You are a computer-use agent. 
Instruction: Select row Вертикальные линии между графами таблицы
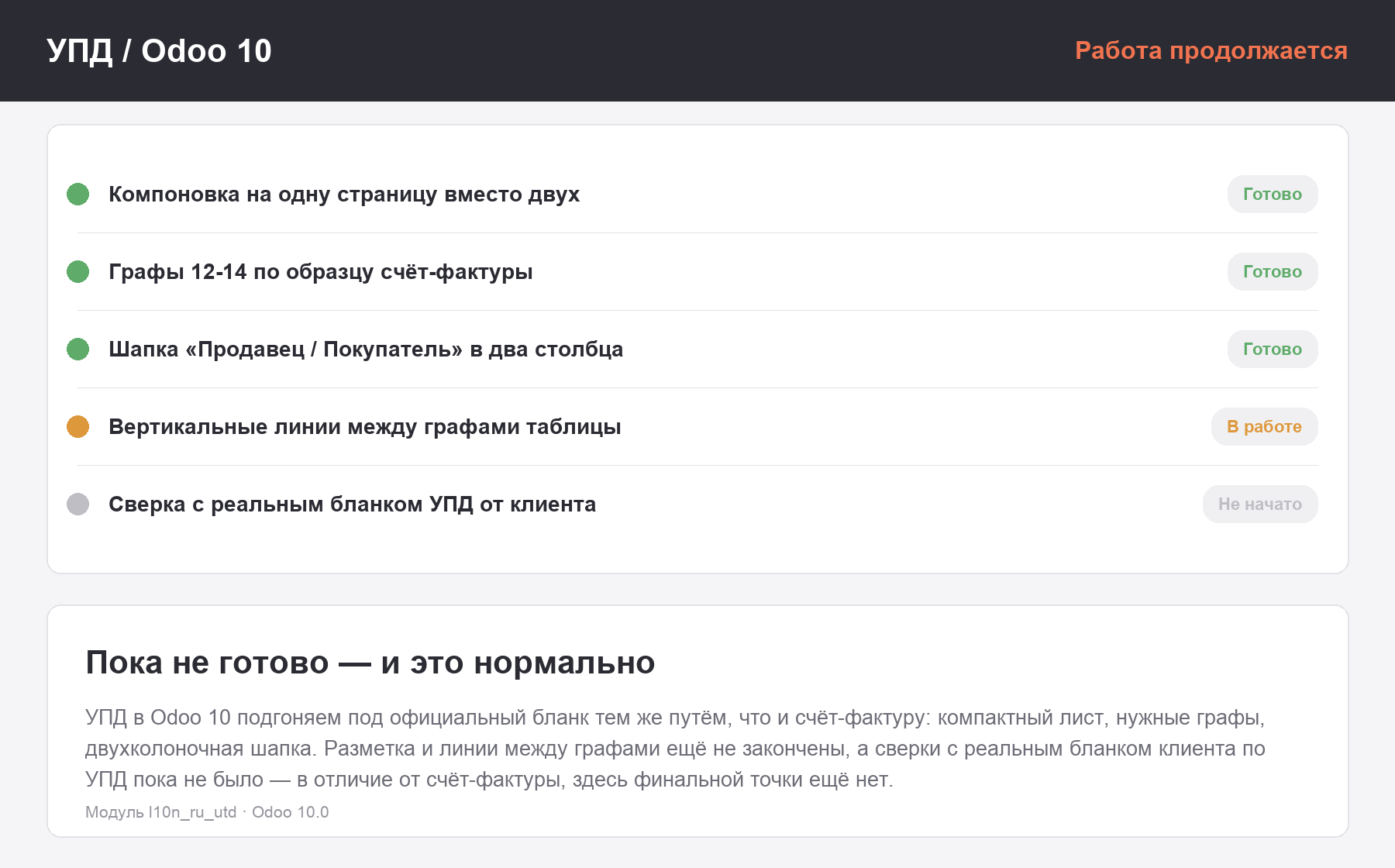pyautogui.click(x=697, y=426)
